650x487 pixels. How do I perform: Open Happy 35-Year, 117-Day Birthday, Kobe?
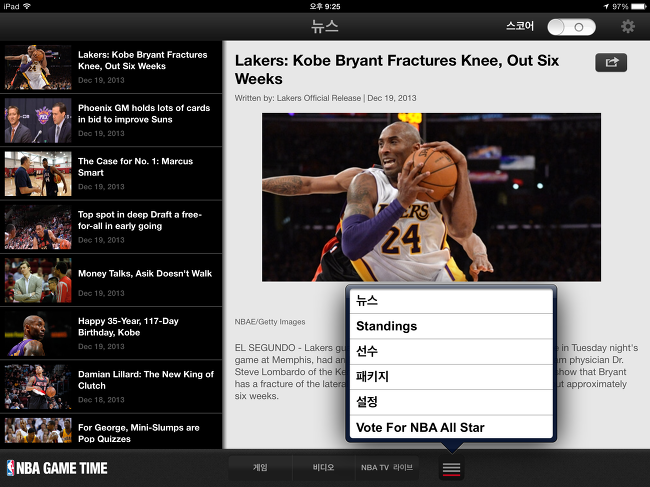111,333
